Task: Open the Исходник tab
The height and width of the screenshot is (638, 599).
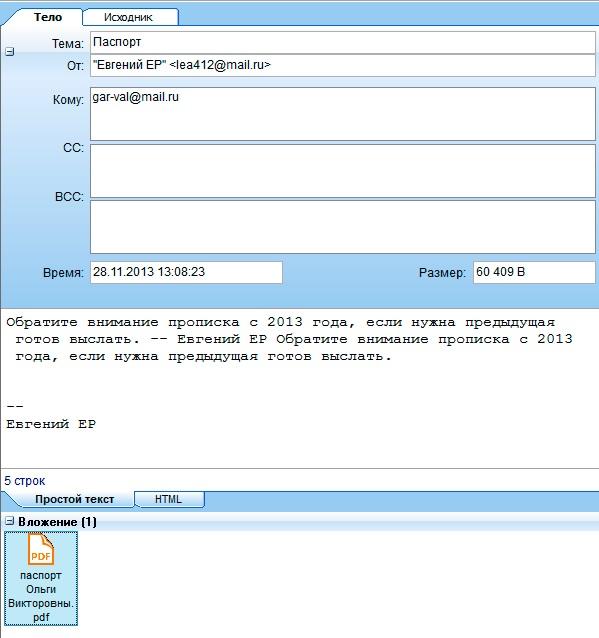Action: coord(130,17)
